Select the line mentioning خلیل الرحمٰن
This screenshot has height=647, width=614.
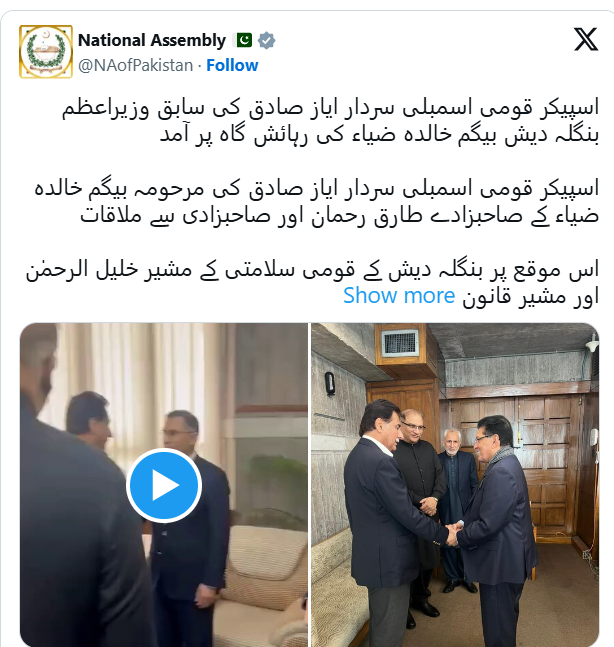(x=312, y=270)
